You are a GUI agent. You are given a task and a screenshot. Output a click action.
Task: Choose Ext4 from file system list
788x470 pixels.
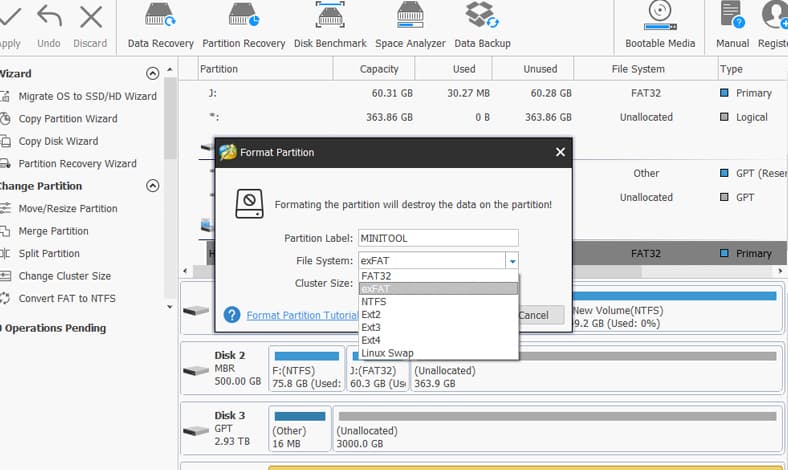[x=438, y=340]
